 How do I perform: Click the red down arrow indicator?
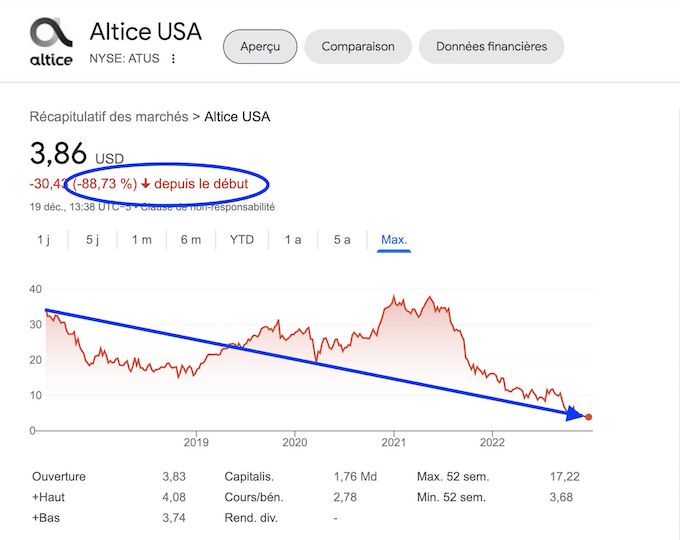click(146, 183)
